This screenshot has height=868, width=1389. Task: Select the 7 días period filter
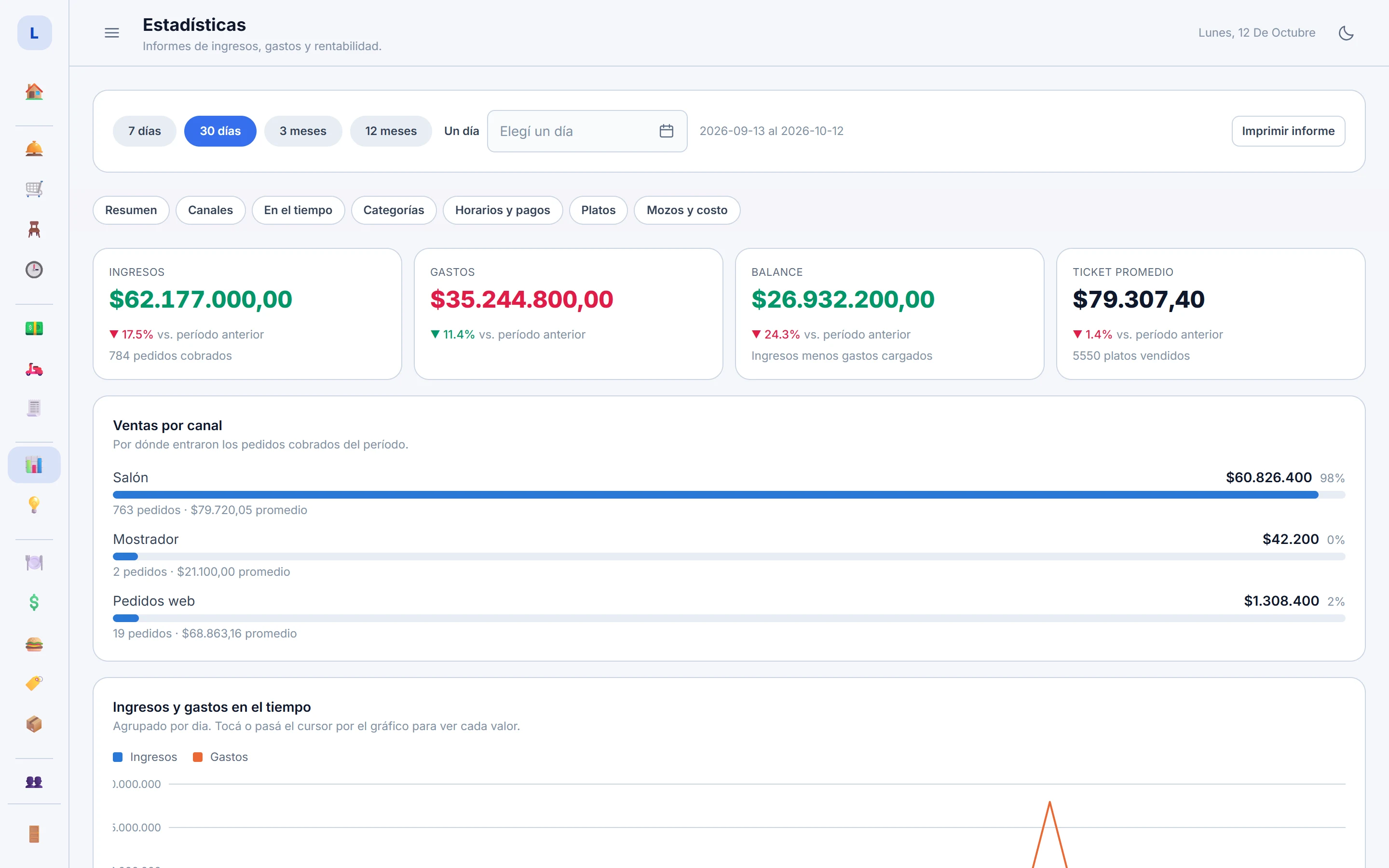point(145,131)
